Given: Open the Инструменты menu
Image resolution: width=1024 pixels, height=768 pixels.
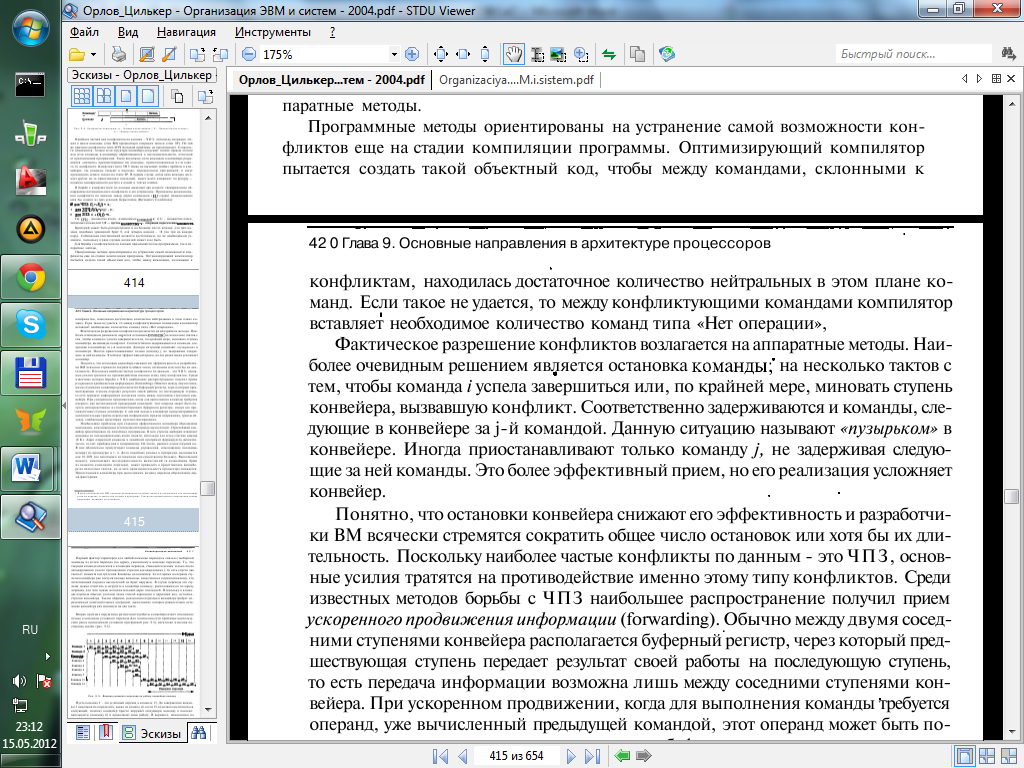Looking at the screenshot, I should coord(273,32).
